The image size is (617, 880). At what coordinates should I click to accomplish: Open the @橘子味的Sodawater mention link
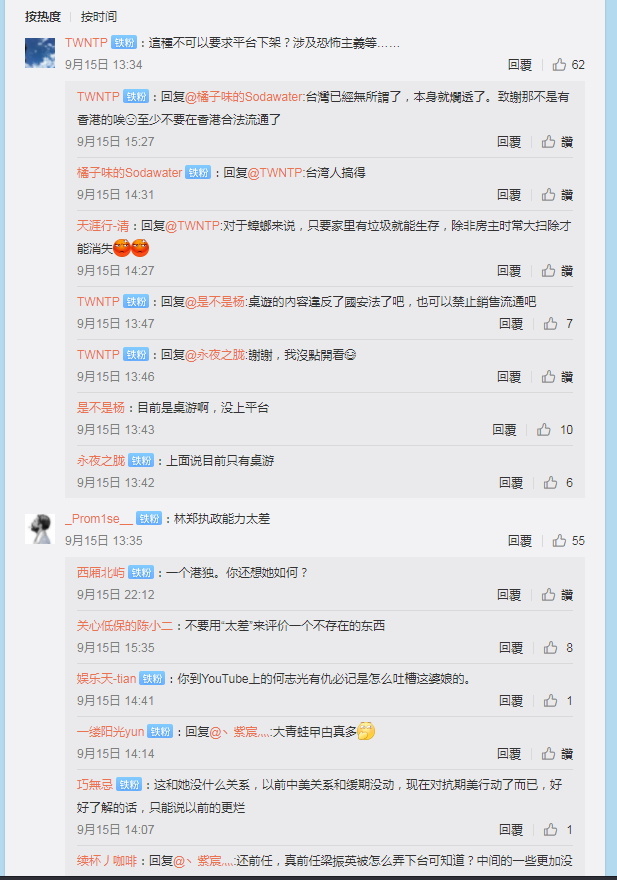[x=244, y=97]
